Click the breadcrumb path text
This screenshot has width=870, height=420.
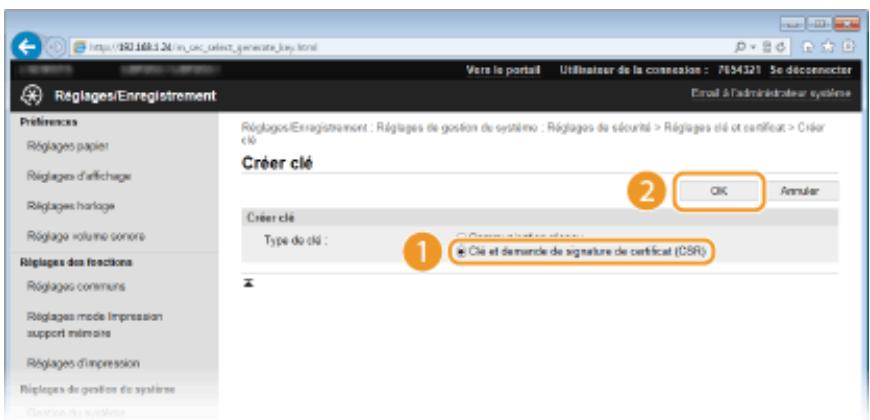coord(534,133)
